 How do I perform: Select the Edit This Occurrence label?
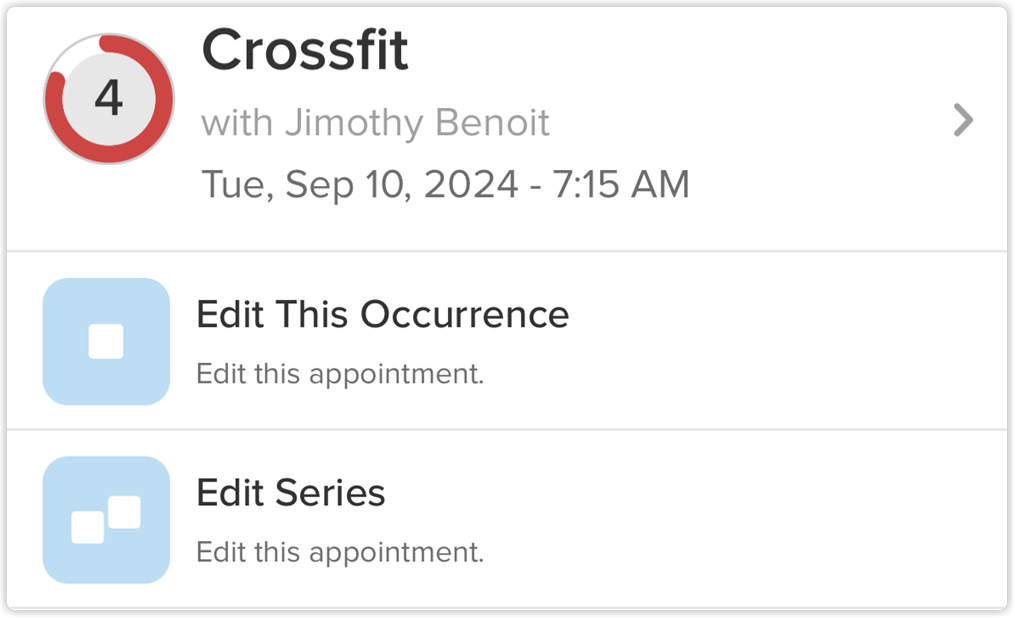point(383,315)
